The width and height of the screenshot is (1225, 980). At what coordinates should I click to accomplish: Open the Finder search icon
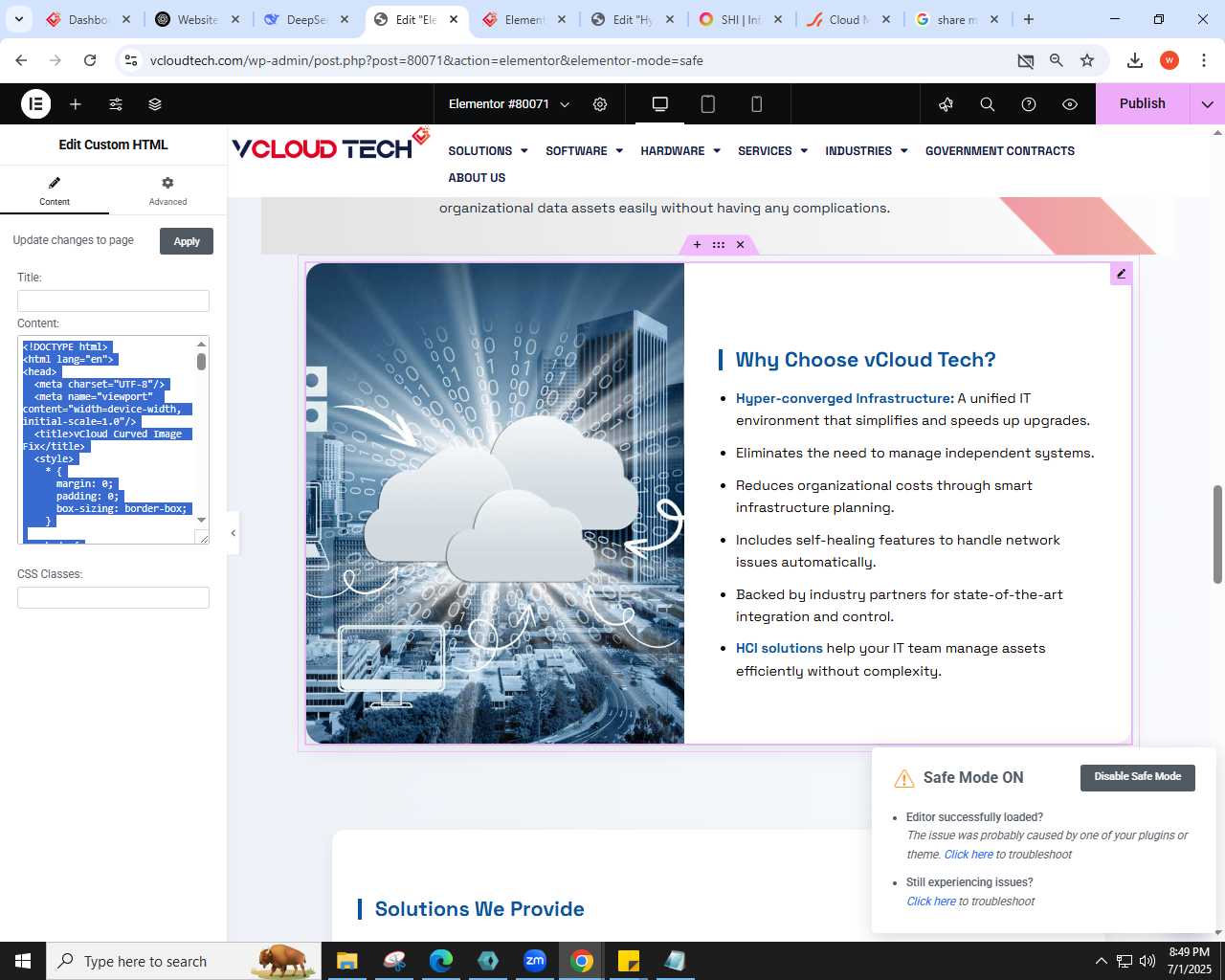(x=988, y=104)
